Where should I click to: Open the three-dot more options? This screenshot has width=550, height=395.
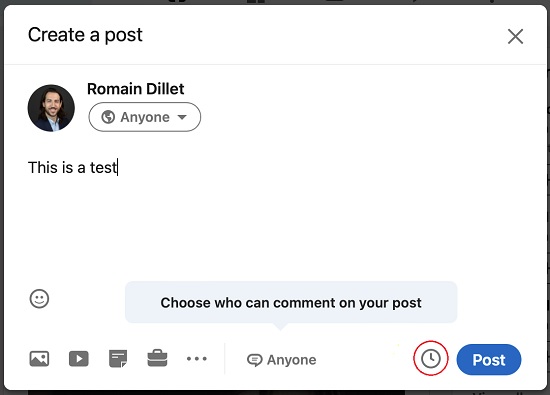(197, 359)
